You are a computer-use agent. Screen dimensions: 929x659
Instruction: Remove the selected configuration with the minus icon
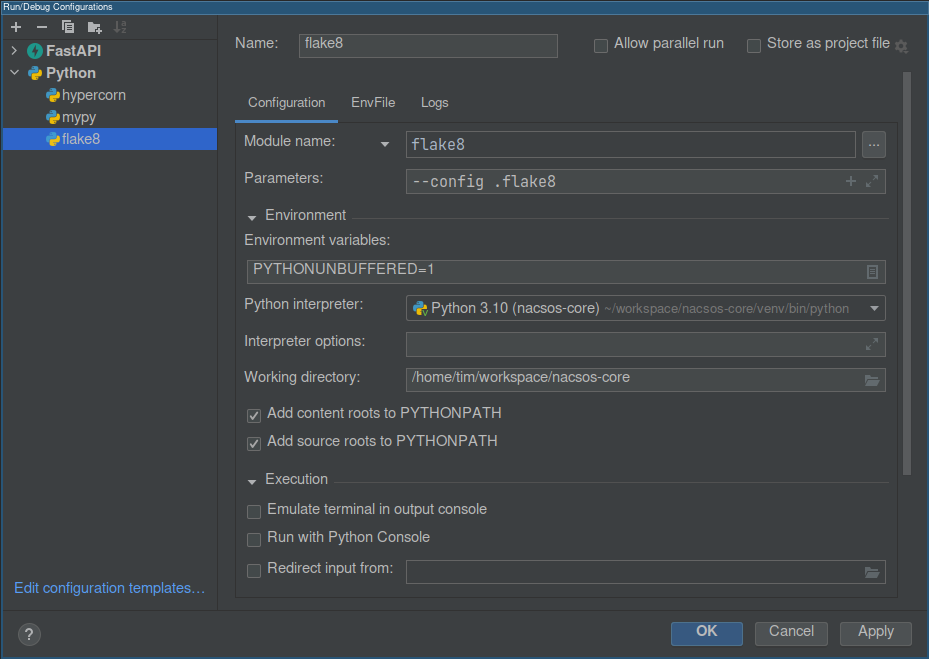(x=42, y=27)
